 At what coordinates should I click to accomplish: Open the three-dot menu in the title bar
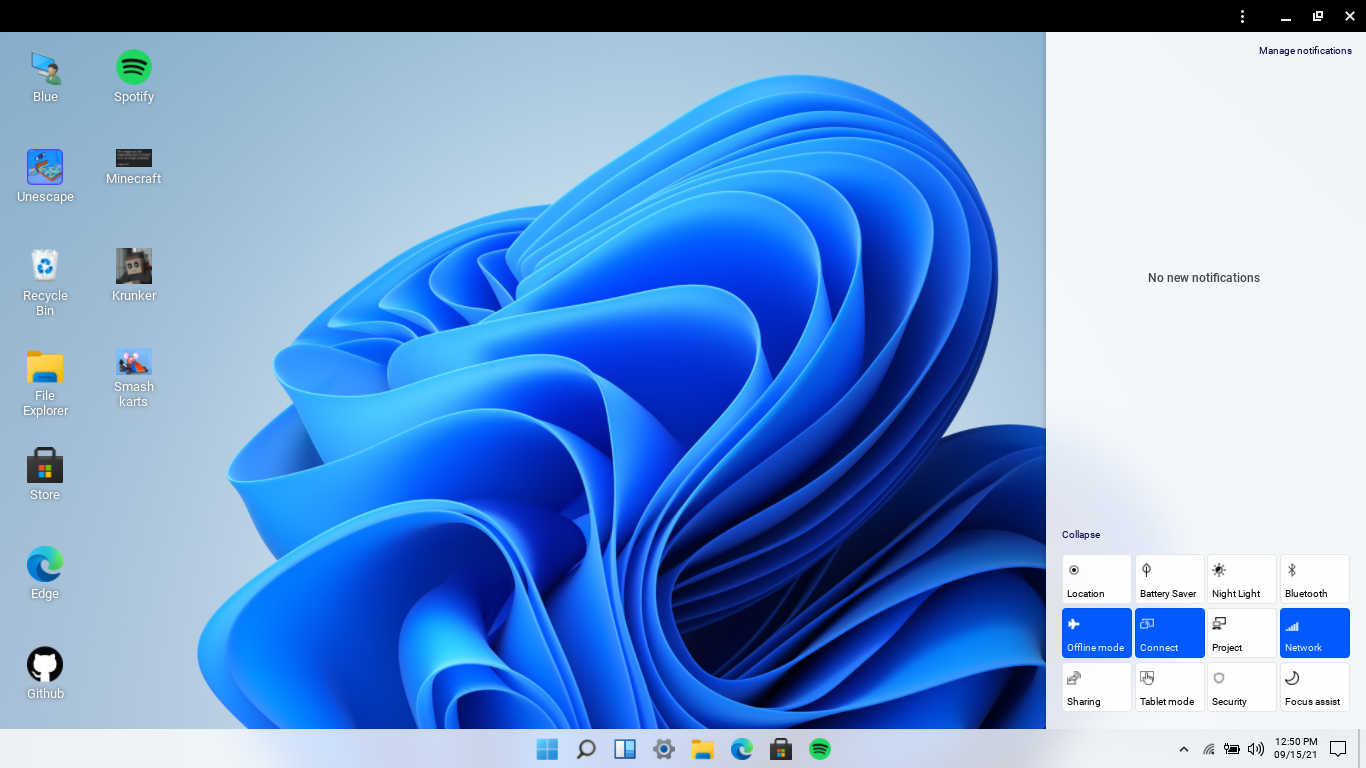point(1242,16)
